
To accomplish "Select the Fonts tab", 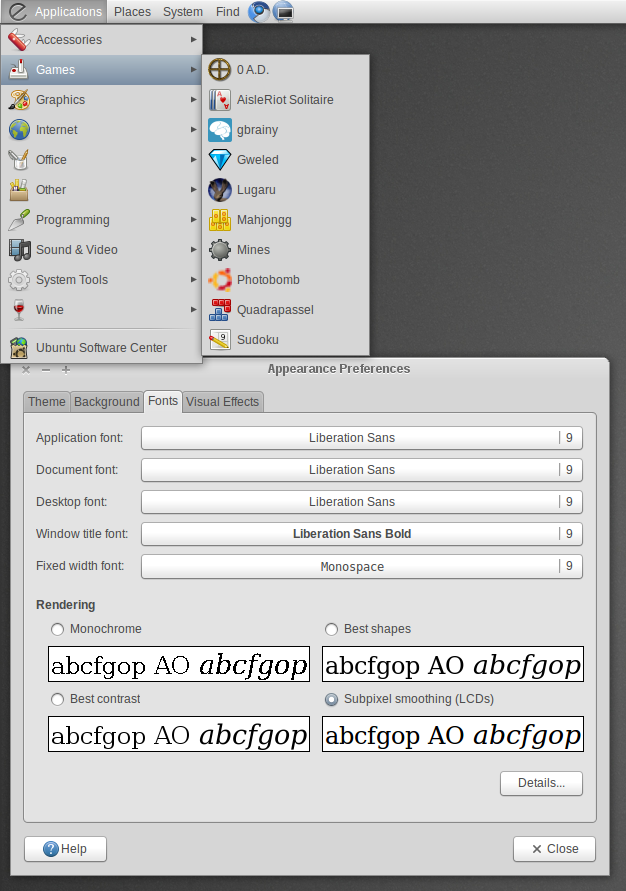I will 163,401.
